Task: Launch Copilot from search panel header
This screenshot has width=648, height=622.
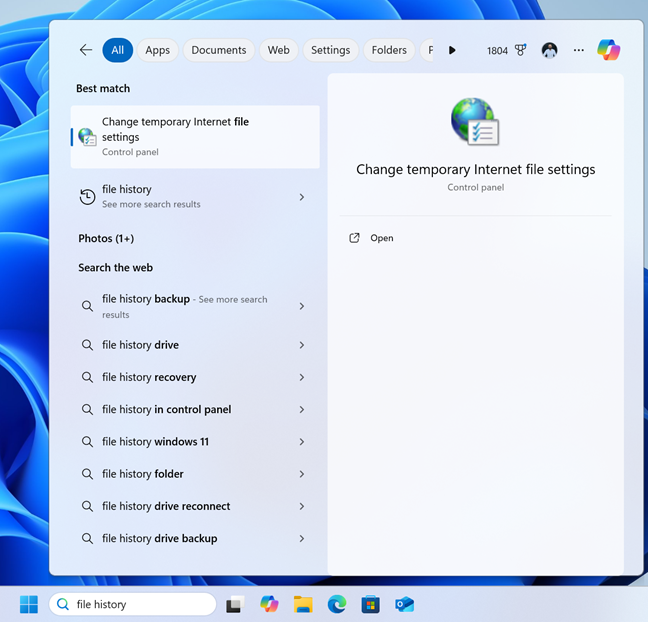Action: click(x=608, y=50)
